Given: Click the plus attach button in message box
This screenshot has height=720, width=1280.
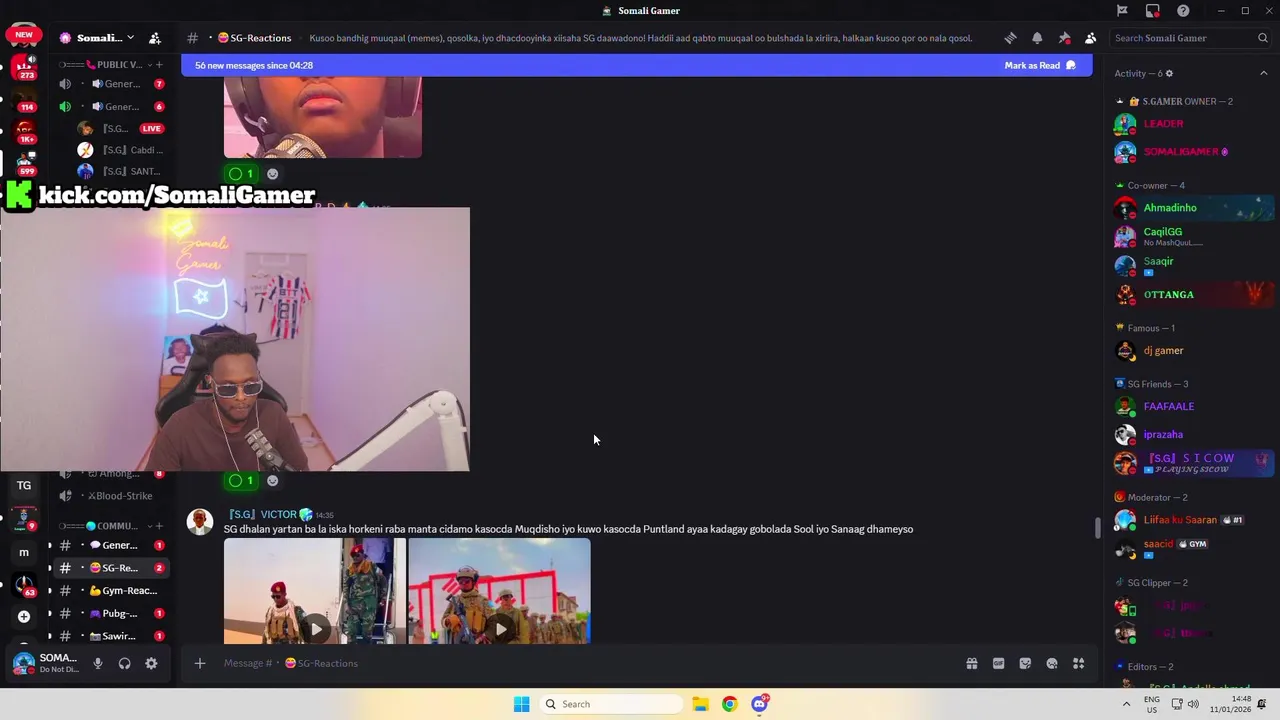Looking at the screenshot, I should pos(200,663).
